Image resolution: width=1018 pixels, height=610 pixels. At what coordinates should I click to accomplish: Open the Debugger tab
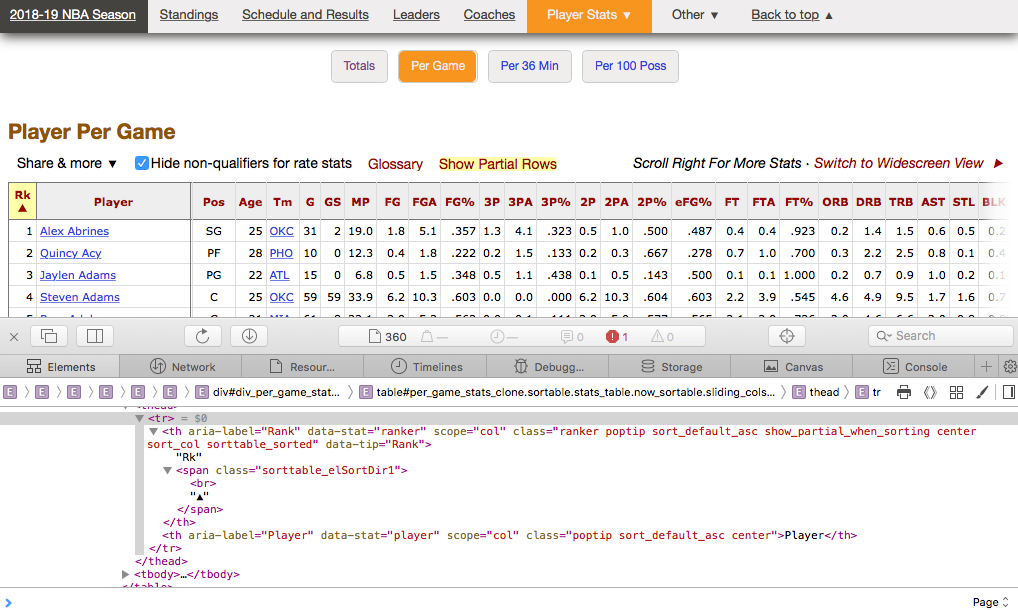(x=549, y=367)
